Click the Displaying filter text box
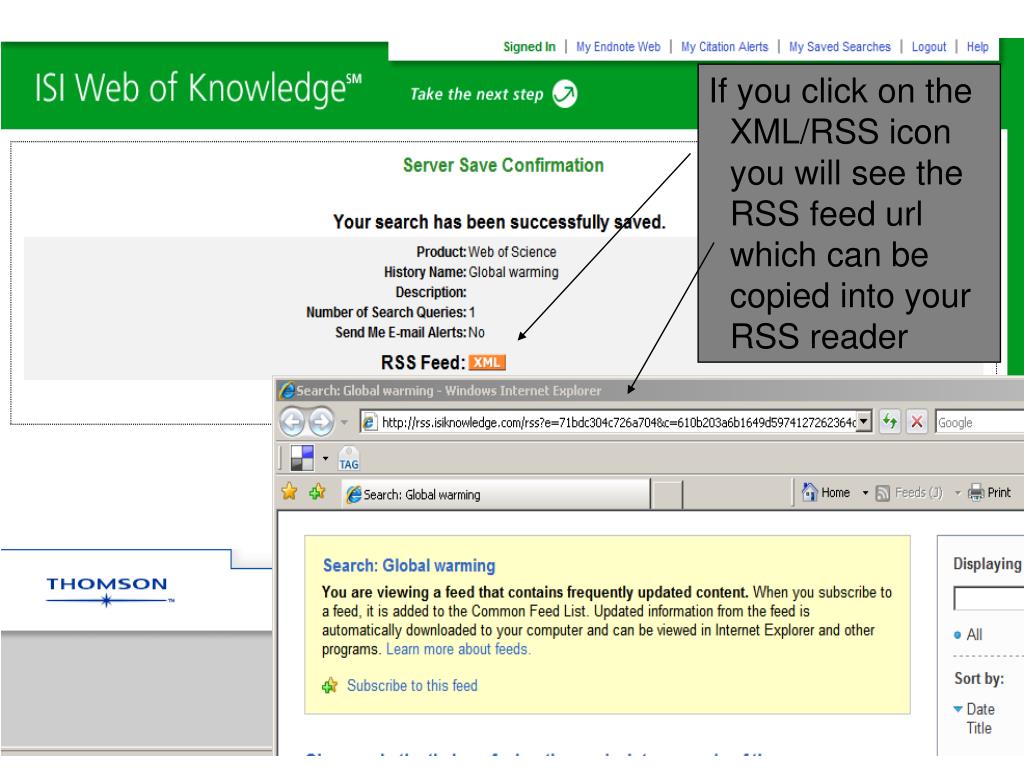1024x768 pixels. tap(989, 598)
